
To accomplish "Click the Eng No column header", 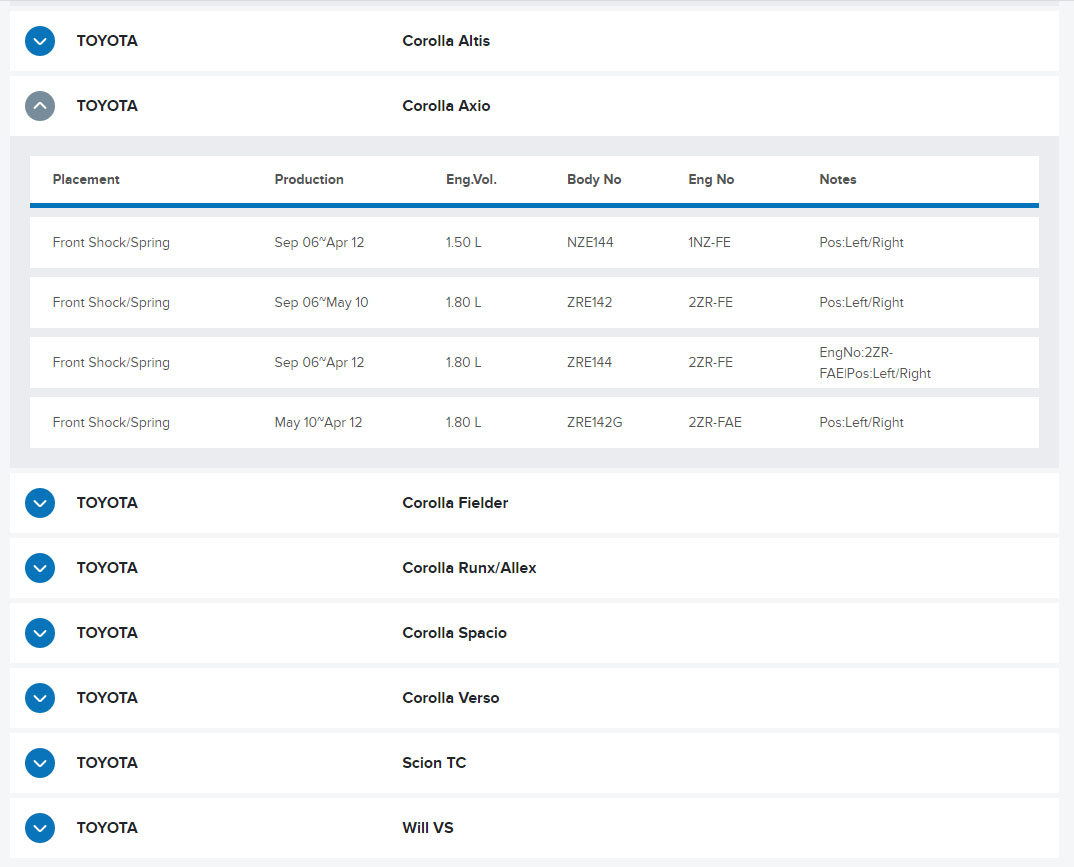I will [711, 179].
